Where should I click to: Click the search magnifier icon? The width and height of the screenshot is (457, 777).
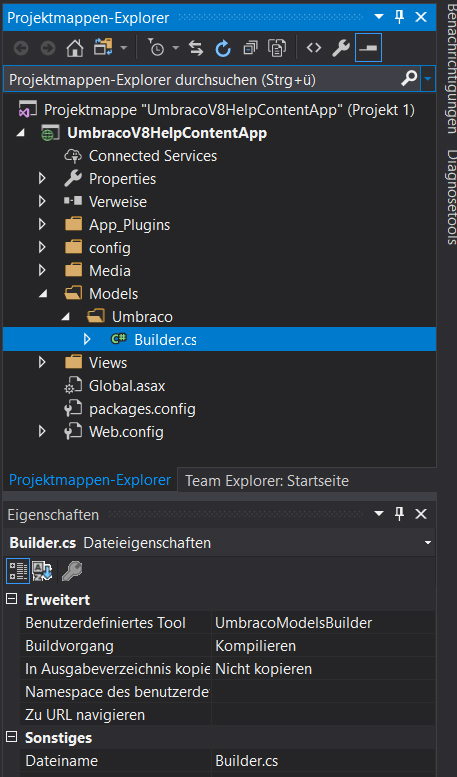(409, 78)
